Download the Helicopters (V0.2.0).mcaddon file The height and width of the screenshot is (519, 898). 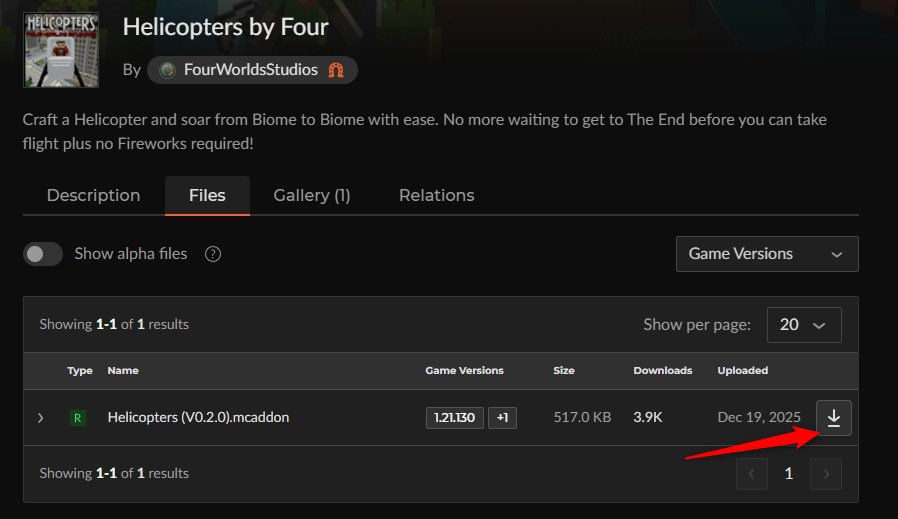click(x=833, y=418)
